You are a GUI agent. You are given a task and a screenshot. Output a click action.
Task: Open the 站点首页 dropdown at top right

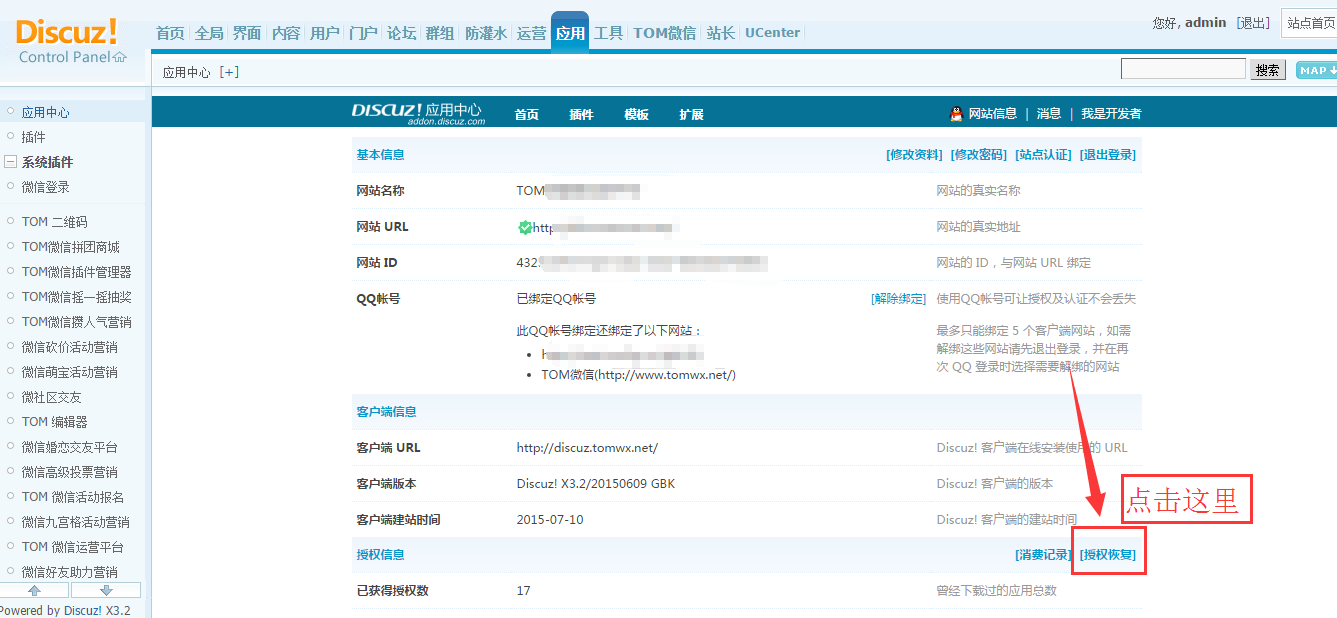(1308, 23)
